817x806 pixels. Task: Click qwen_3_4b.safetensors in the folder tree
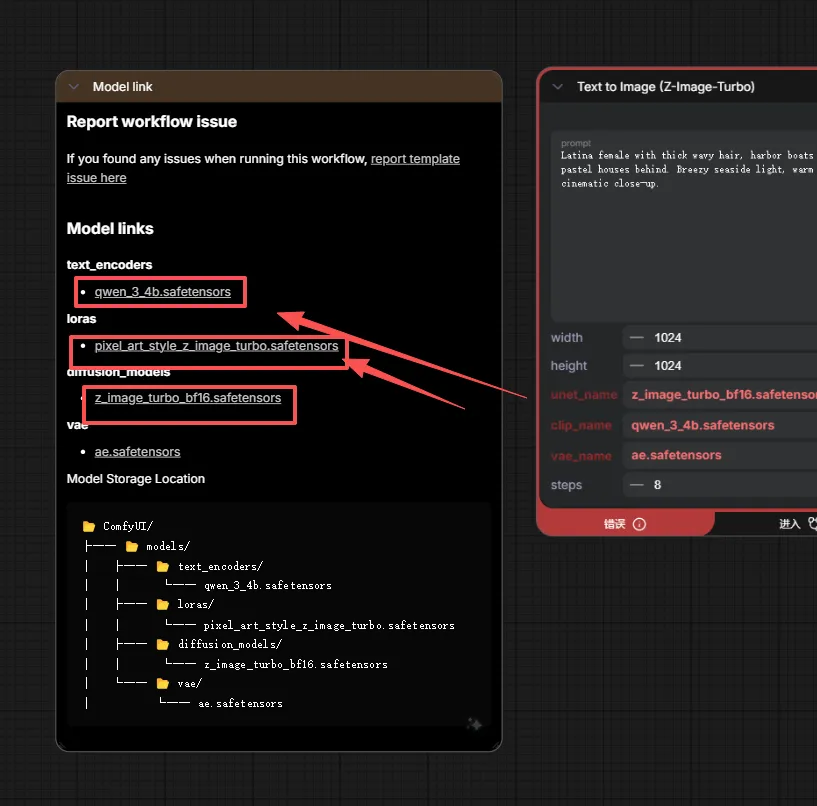pyautogui.click(x=268, y=586)
